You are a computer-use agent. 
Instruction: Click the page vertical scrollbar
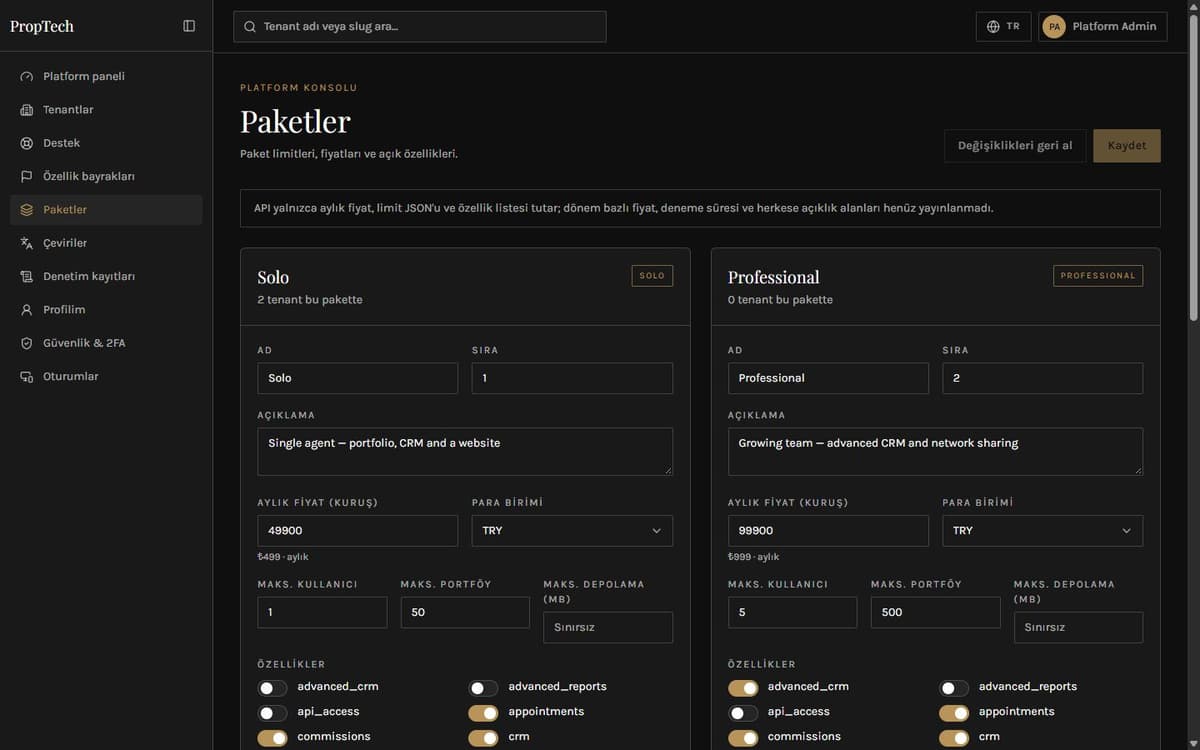coord(1193,165)
